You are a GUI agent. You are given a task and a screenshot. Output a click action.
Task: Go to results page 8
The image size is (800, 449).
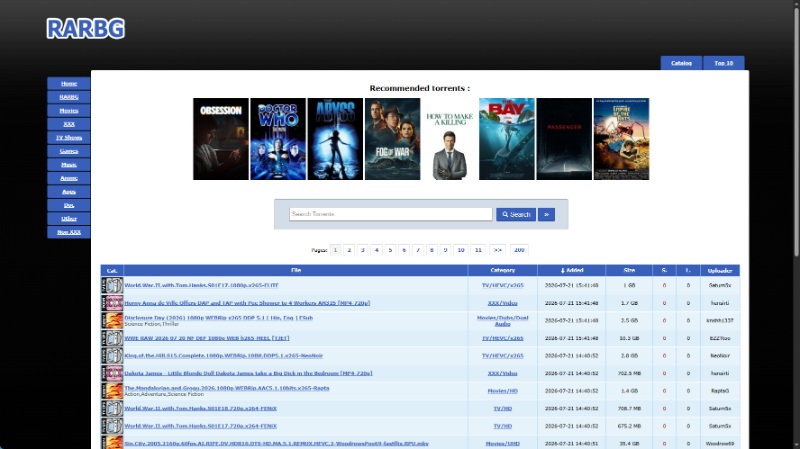[432, 250]
